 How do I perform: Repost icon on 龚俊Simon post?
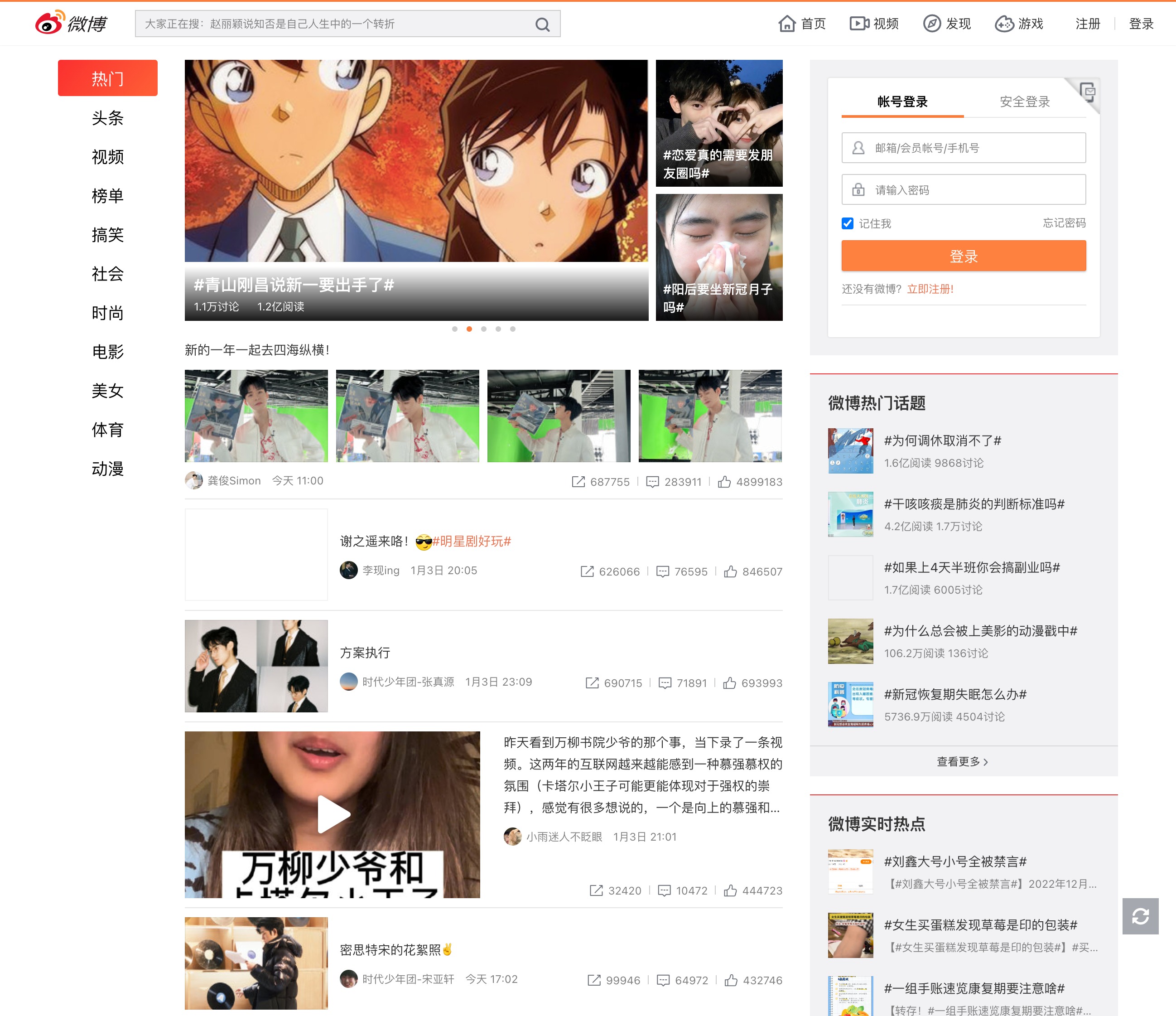pyautogui.click(x=578, y=482)
